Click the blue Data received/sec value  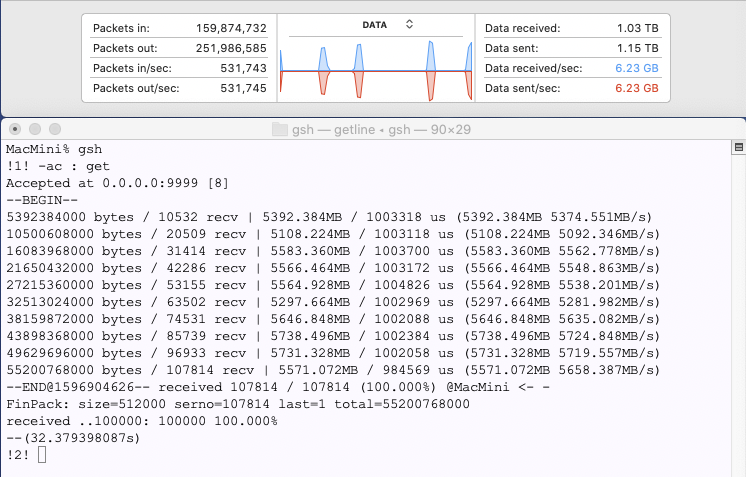(x=636, y=68)
